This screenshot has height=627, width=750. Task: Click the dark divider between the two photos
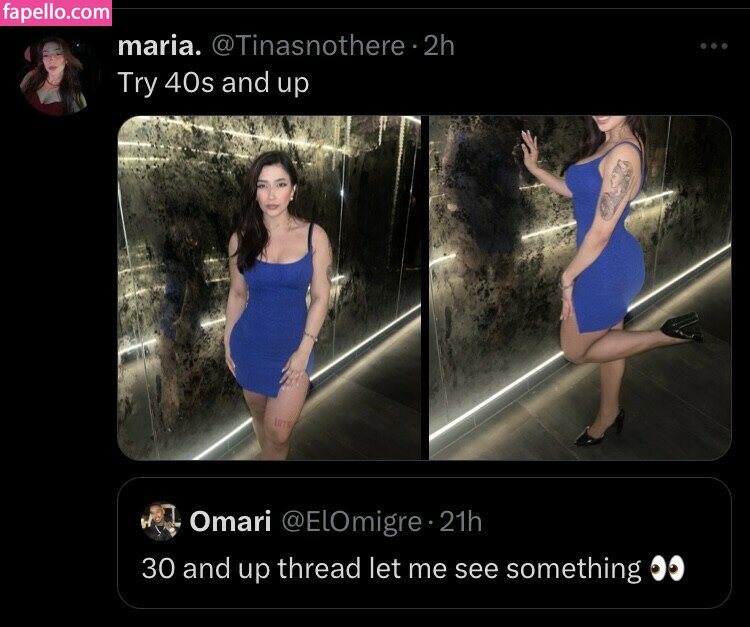(x=425, y=288)
